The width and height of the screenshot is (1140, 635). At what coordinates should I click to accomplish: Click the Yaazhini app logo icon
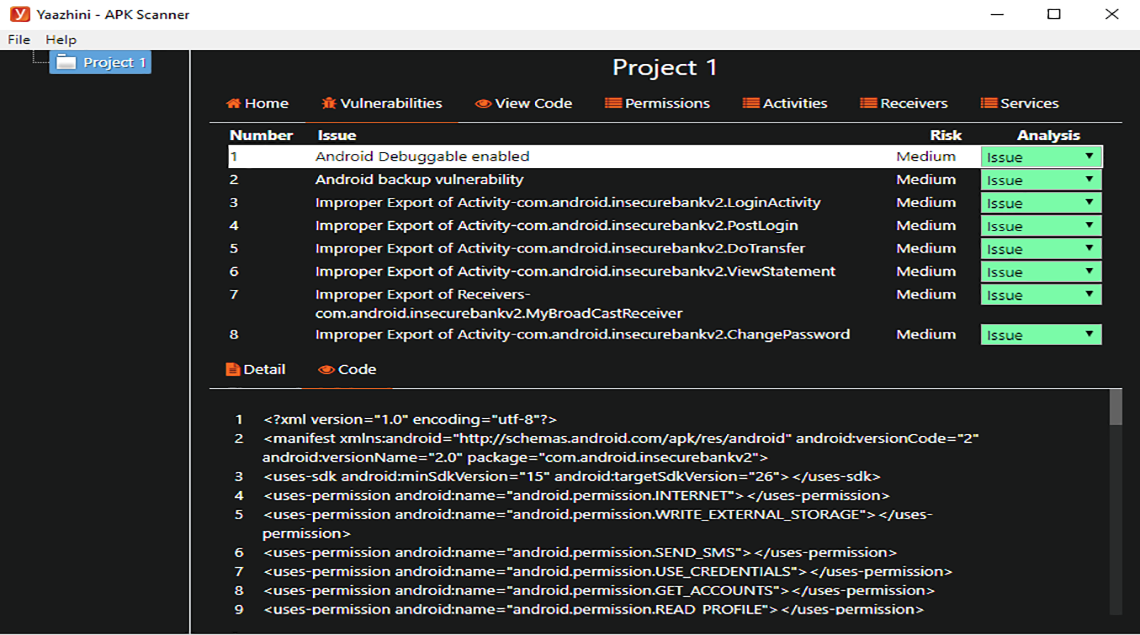coord(20,14)
